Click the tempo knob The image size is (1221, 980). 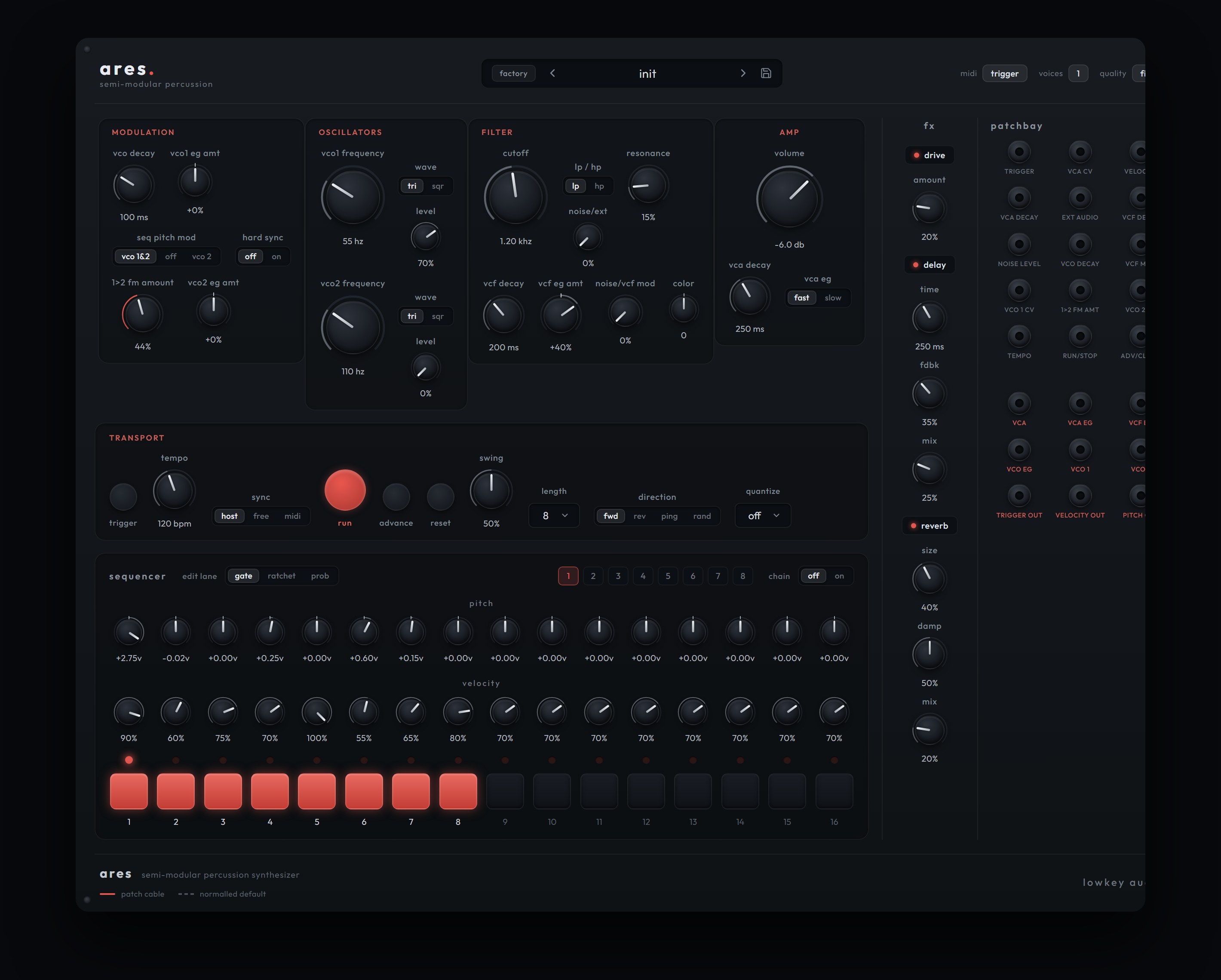tap(174, 491)
